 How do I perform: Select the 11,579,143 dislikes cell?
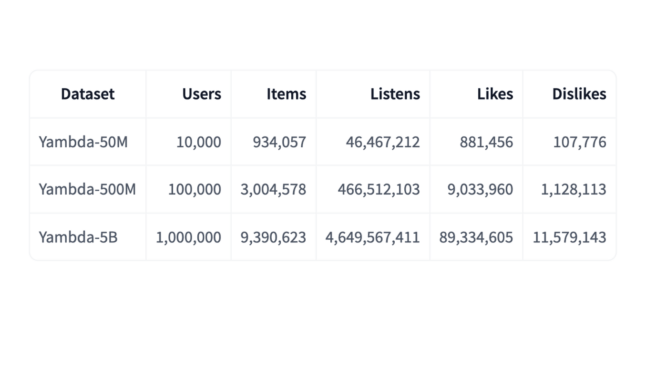[569, 238]
